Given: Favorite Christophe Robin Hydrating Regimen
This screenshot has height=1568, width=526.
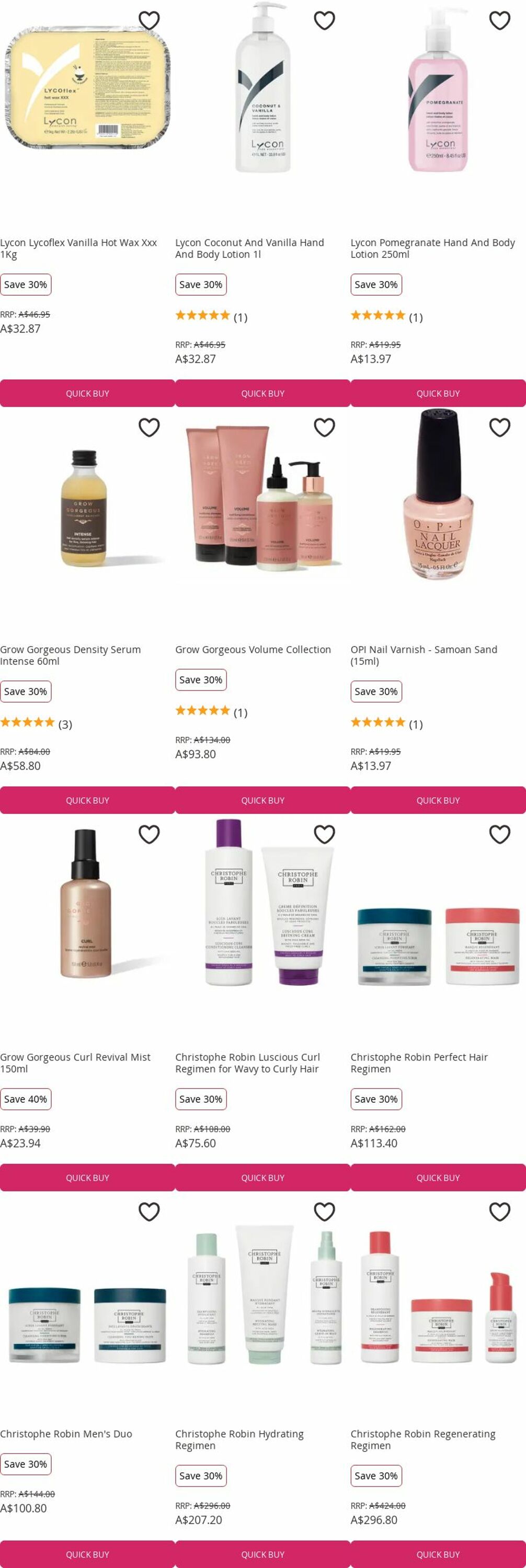Looking at the screenshot, I should click(x=325, y=1212).
